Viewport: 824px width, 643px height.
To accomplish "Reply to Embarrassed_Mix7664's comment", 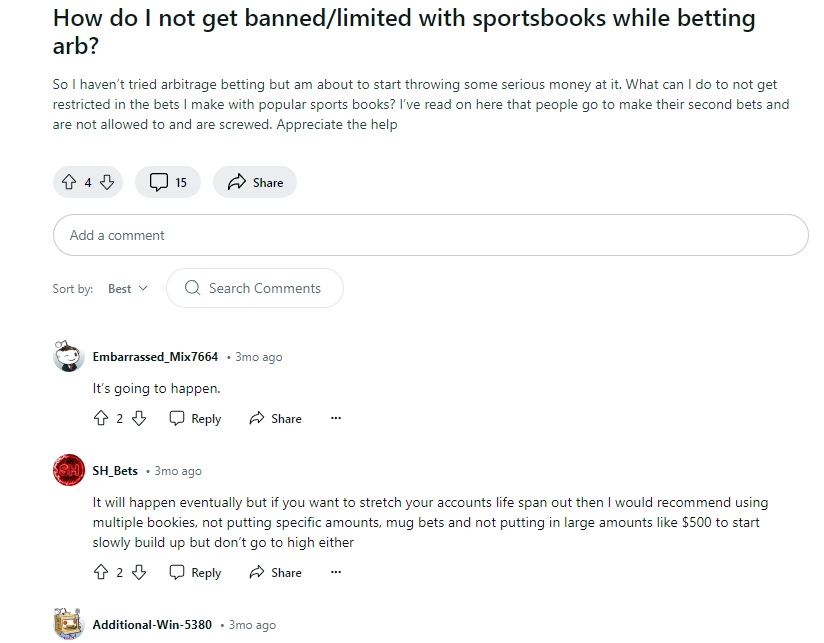I will click(195, 418).
